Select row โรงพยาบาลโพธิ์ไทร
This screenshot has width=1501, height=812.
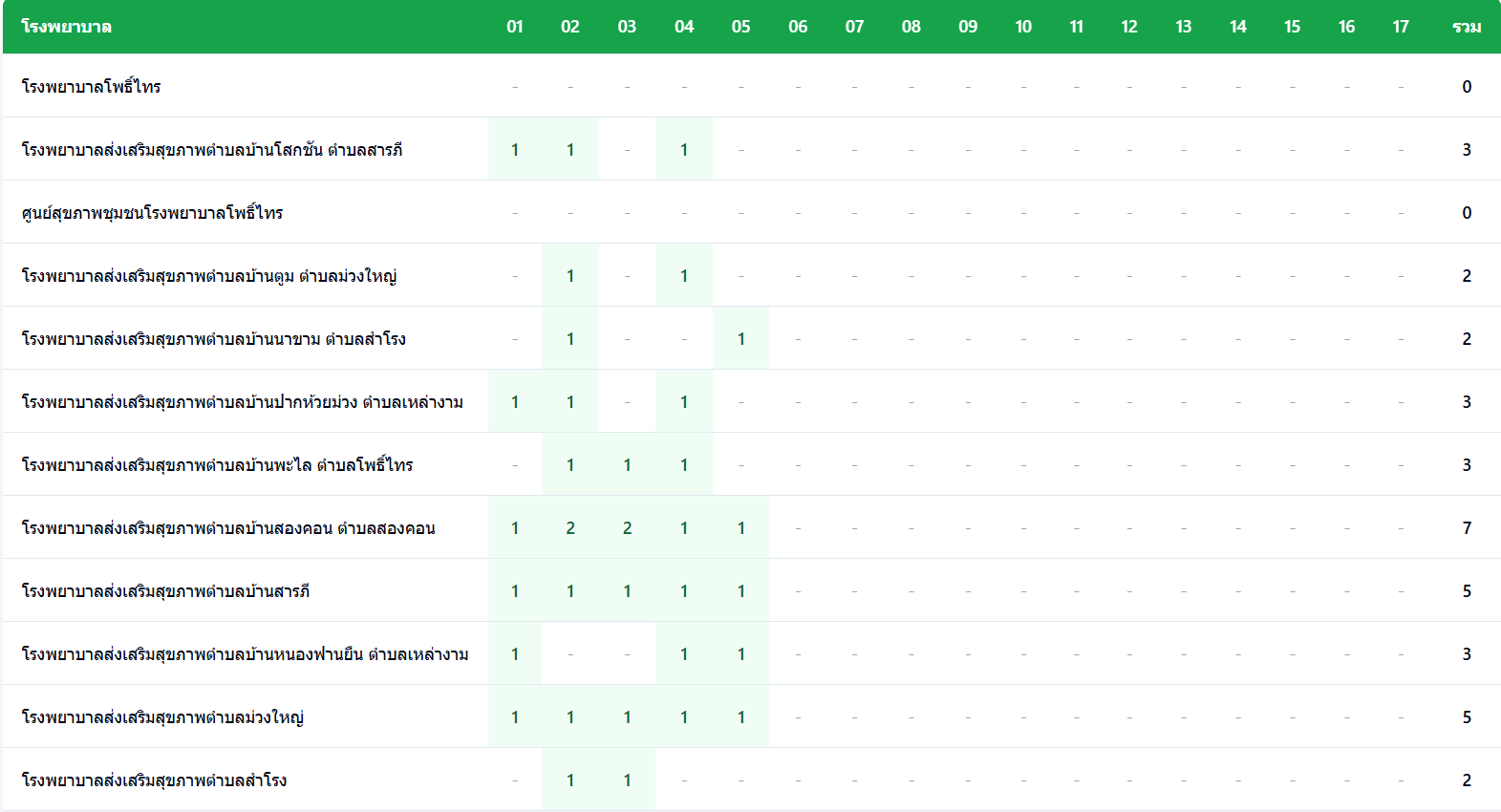click(x=751, y=86)
